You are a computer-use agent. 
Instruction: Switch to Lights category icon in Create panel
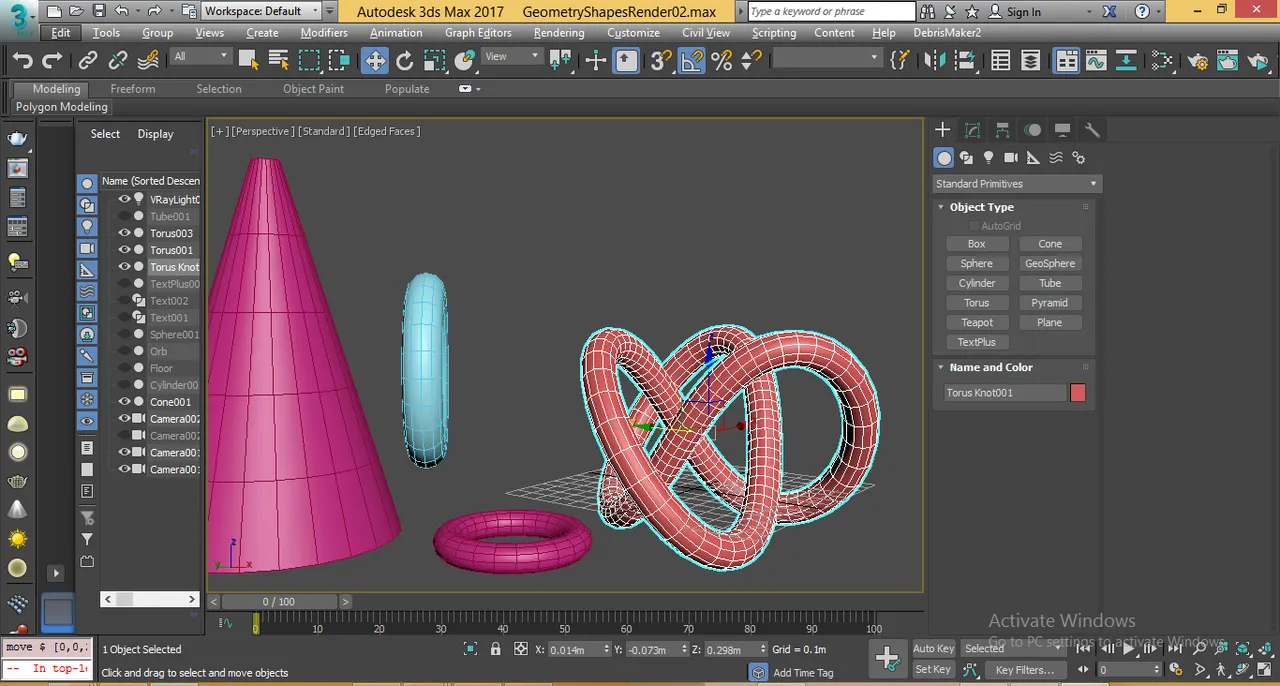click(x=988, y=158)
